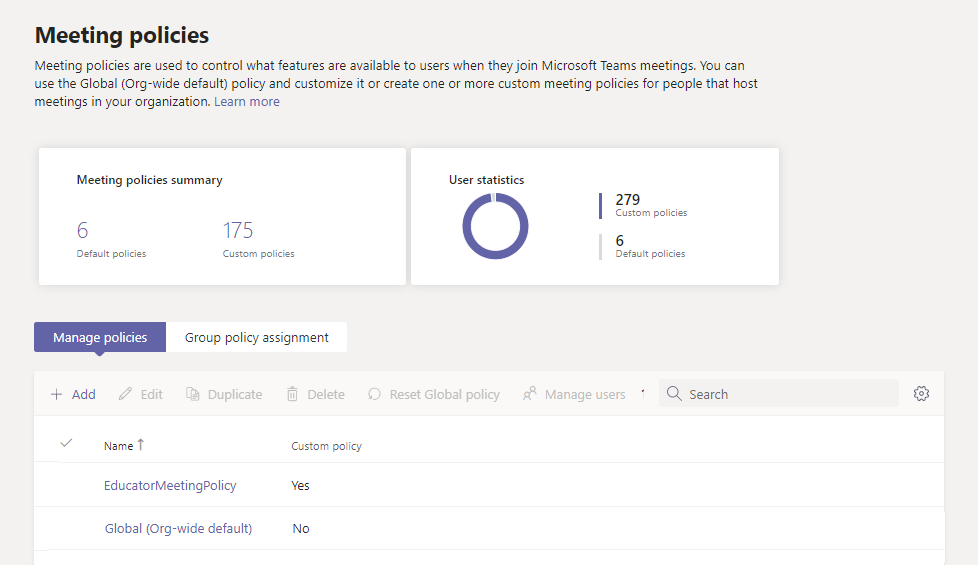
Task: Click the Delete trash icon
Action: tap(292, 395)
